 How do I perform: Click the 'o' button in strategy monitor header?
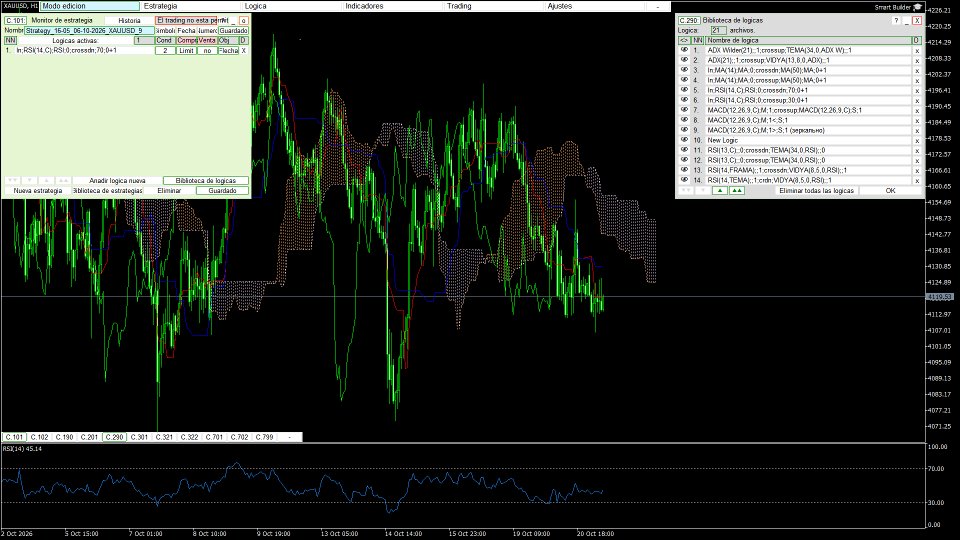pyautogui.click(x=243, y=20)
